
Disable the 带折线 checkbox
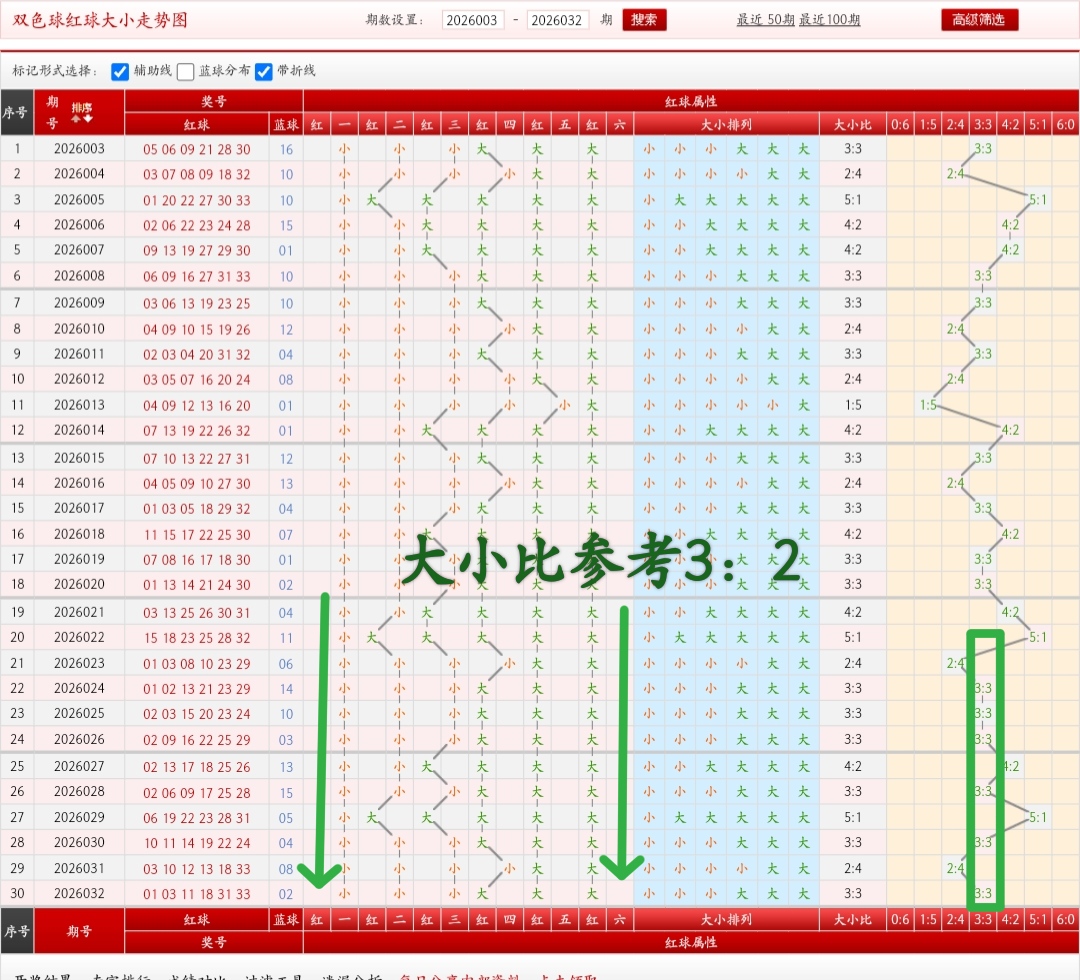(263, 71)
